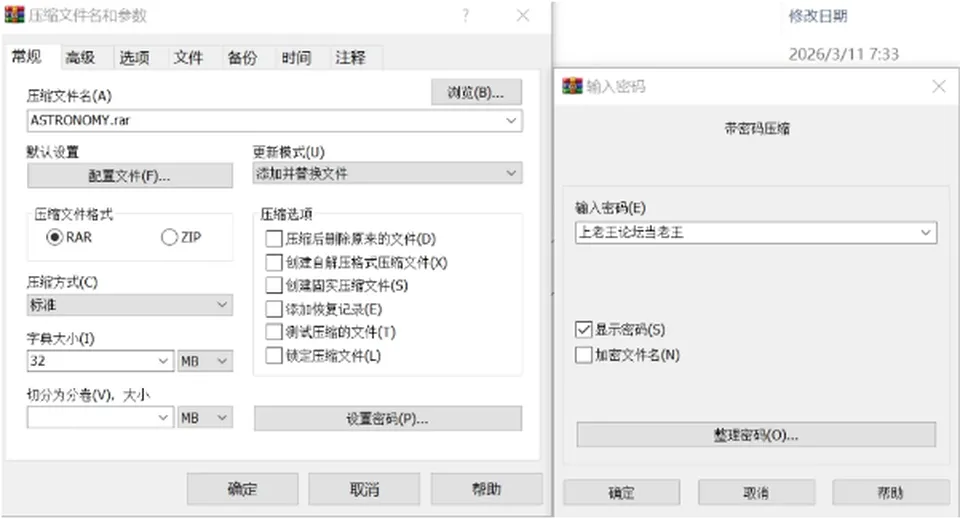Viewport: 960px width, 519px height.
Task: Enable 压缩后删除原来的文件 option
Action: point(274,239)
